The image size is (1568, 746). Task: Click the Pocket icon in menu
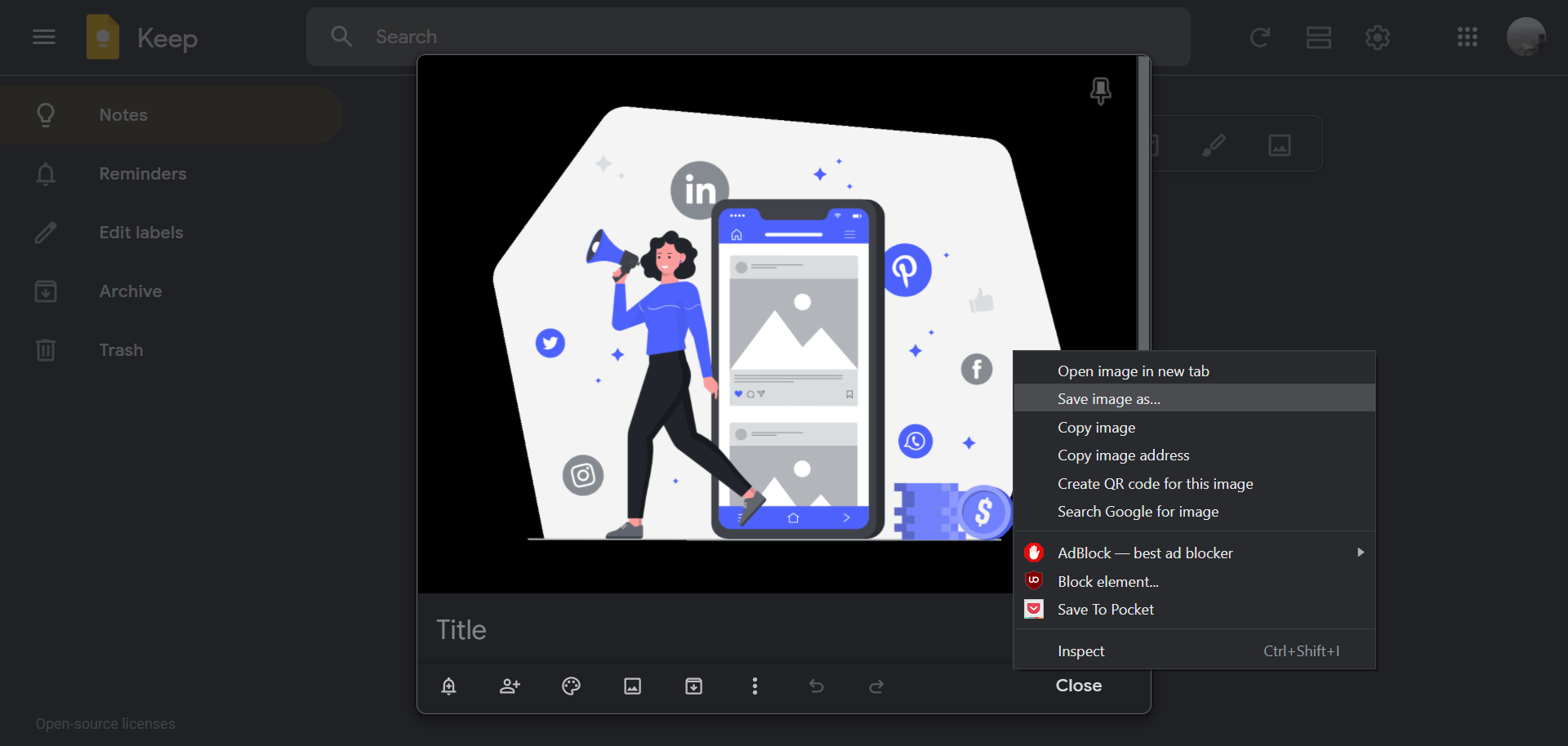(1034, 609)
